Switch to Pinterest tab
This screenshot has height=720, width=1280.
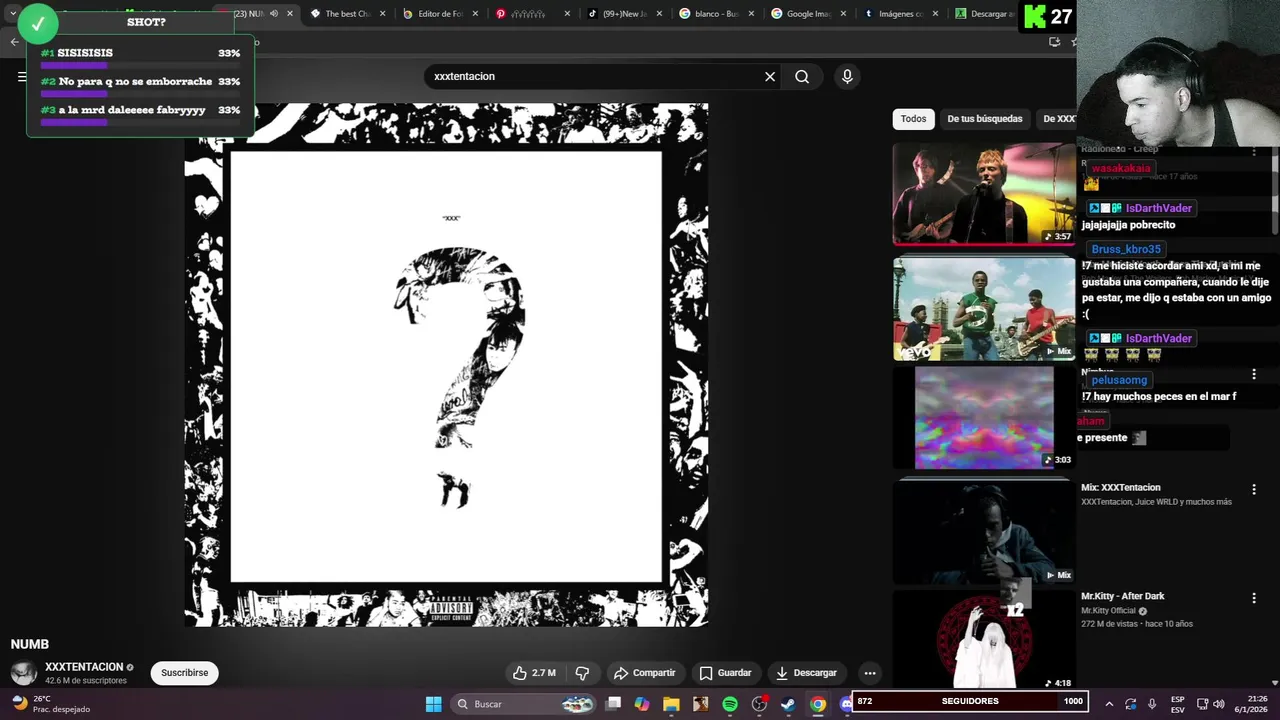[532, 14]
